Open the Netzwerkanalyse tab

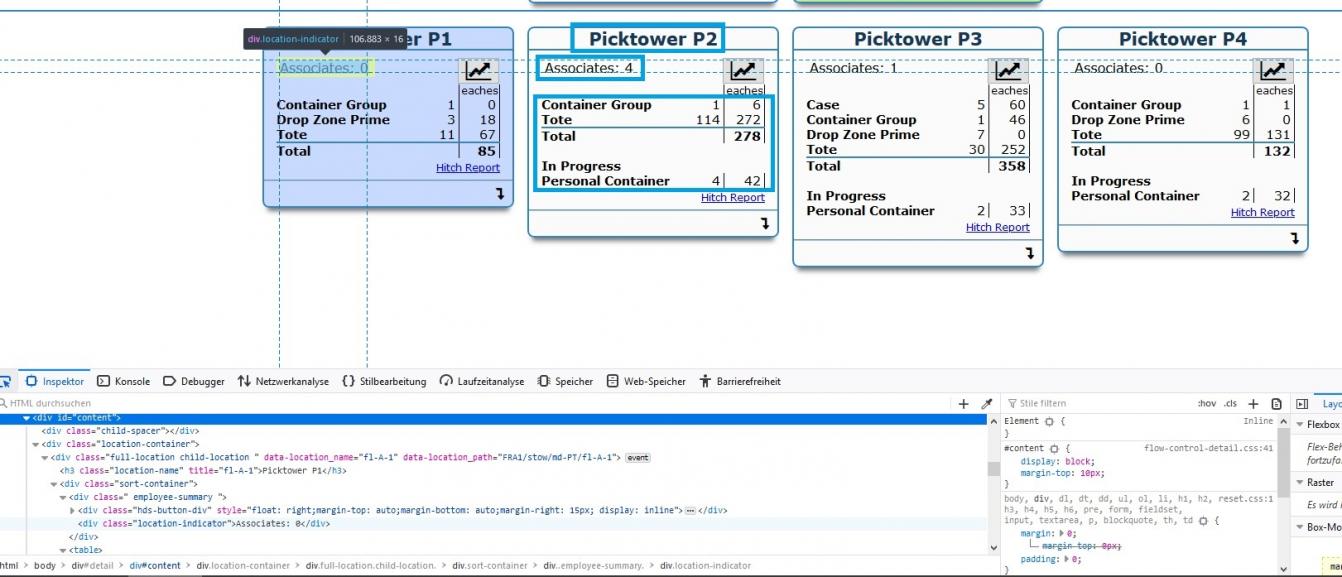point(283,381)
